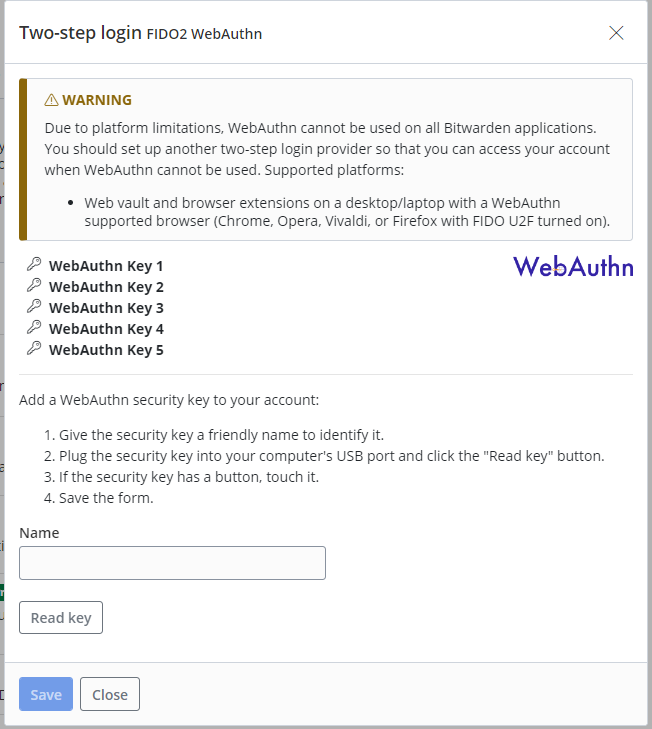Click the Close button in the footer
This screenshot has width=652, height=729.
[110, 694]
